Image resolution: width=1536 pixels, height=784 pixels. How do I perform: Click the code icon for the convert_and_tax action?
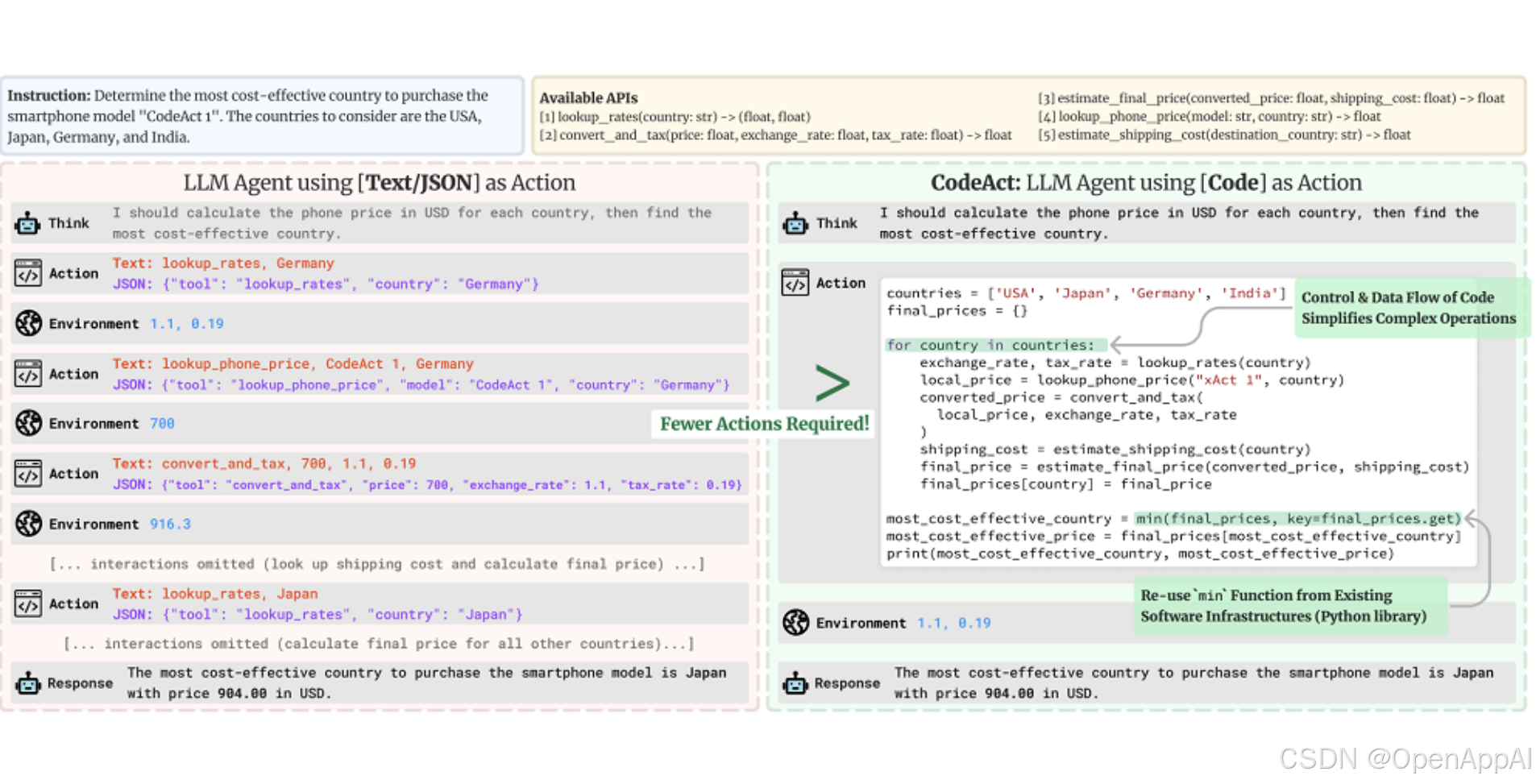pos(27,474)
